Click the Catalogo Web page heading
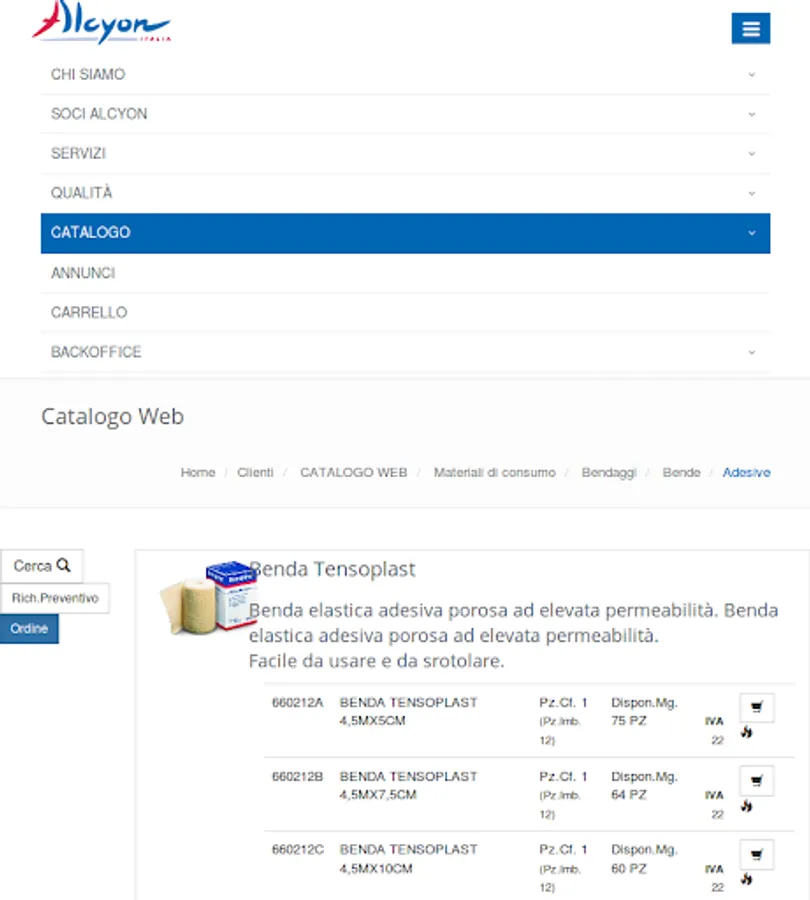 point(113,417)
